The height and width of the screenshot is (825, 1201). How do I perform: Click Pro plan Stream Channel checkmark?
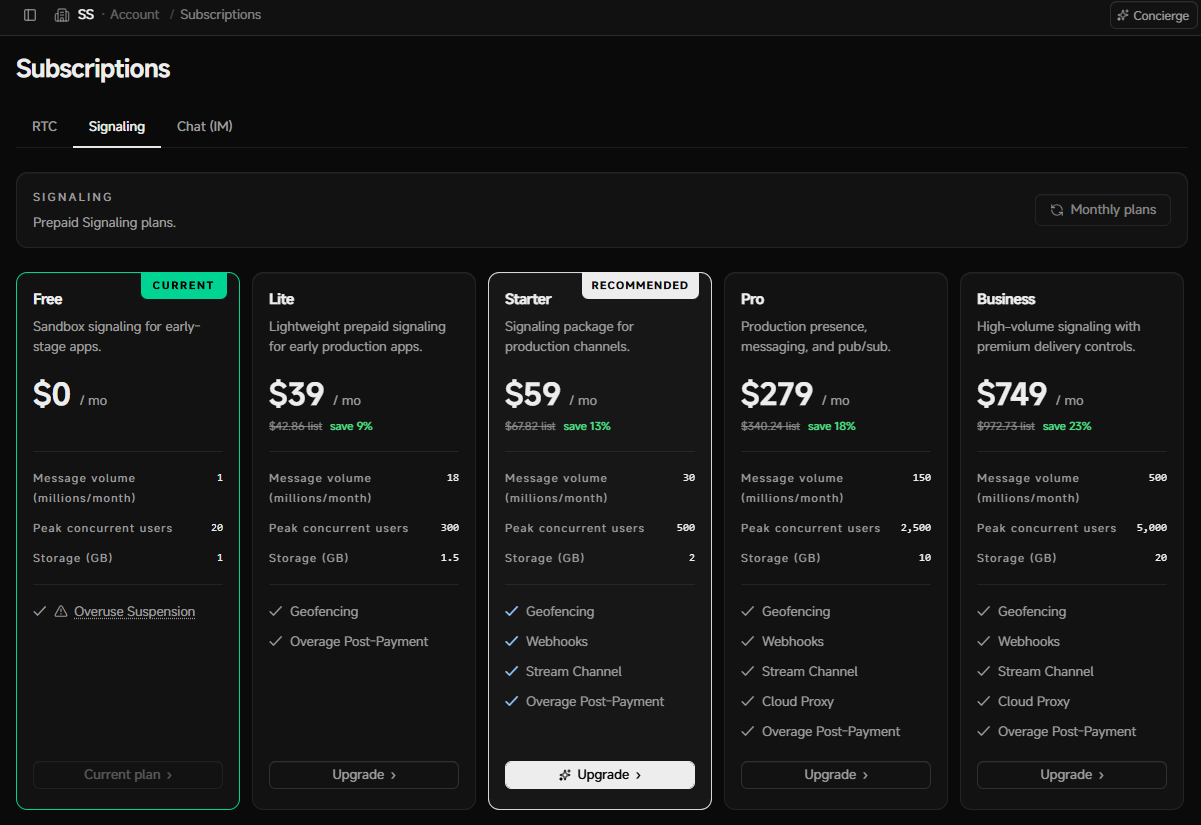coord(747,672)
